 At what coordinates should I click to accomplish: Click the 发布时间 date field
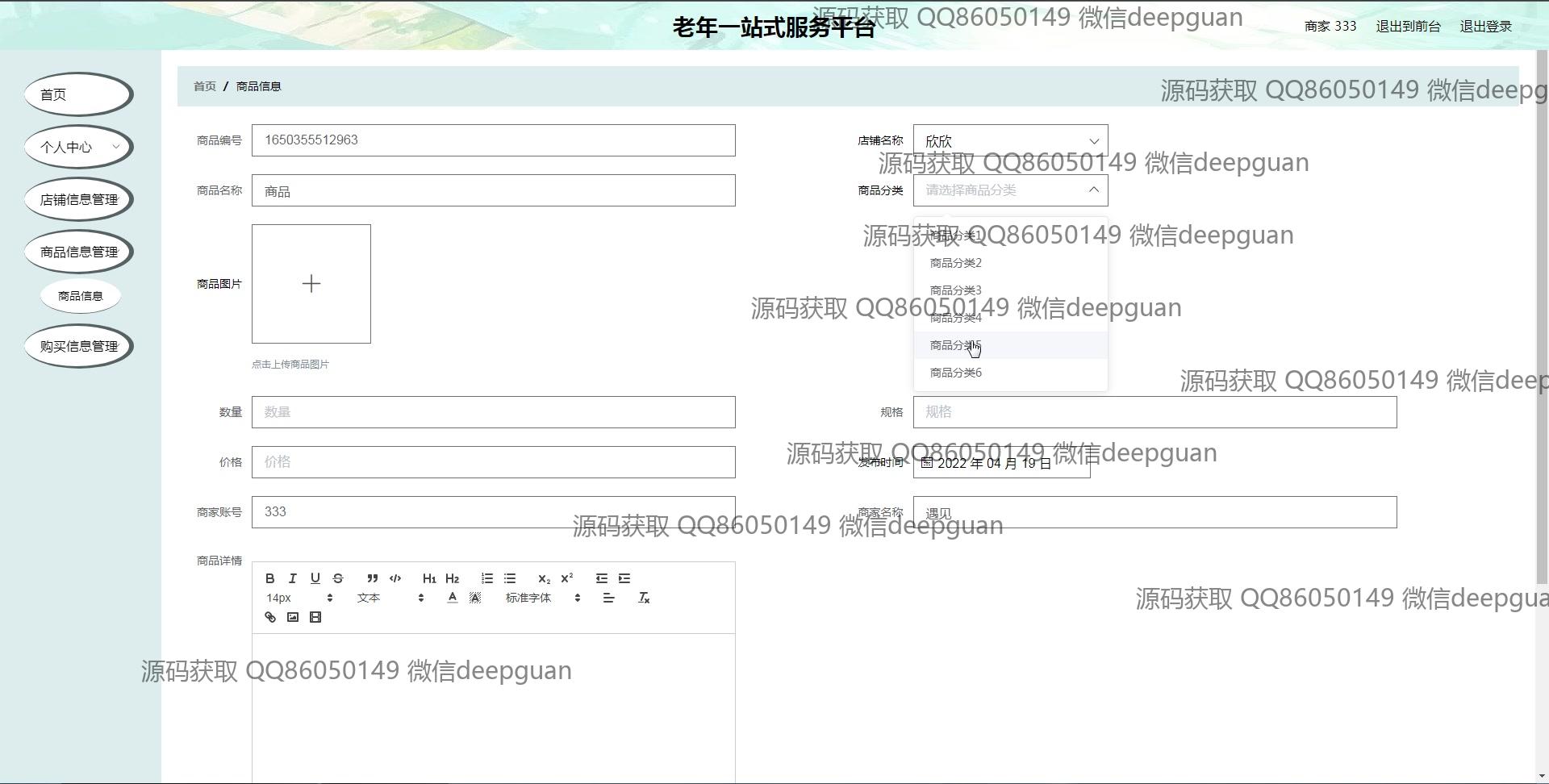click(1002, 462)
